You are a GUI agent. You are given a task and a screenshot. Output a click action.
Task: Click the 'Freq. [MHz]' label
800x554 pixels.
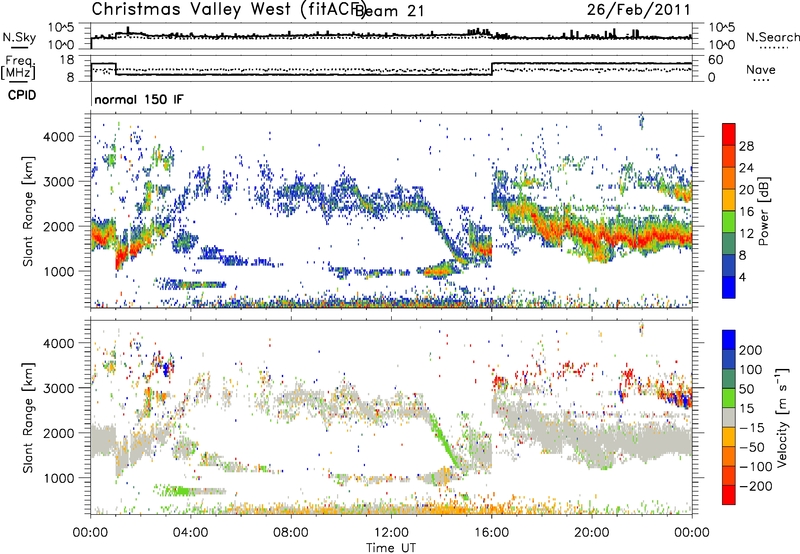[x=18, y=67]
